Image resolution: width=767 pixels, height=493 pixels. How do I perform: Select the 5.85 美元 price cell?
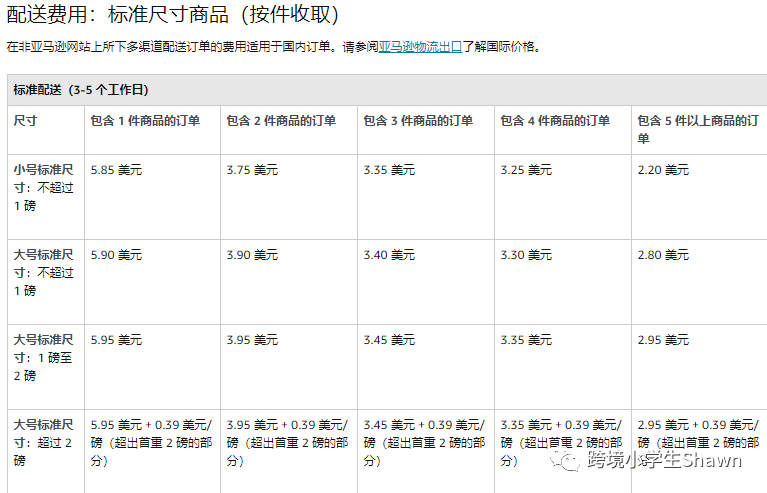click(x=116, y=170)
